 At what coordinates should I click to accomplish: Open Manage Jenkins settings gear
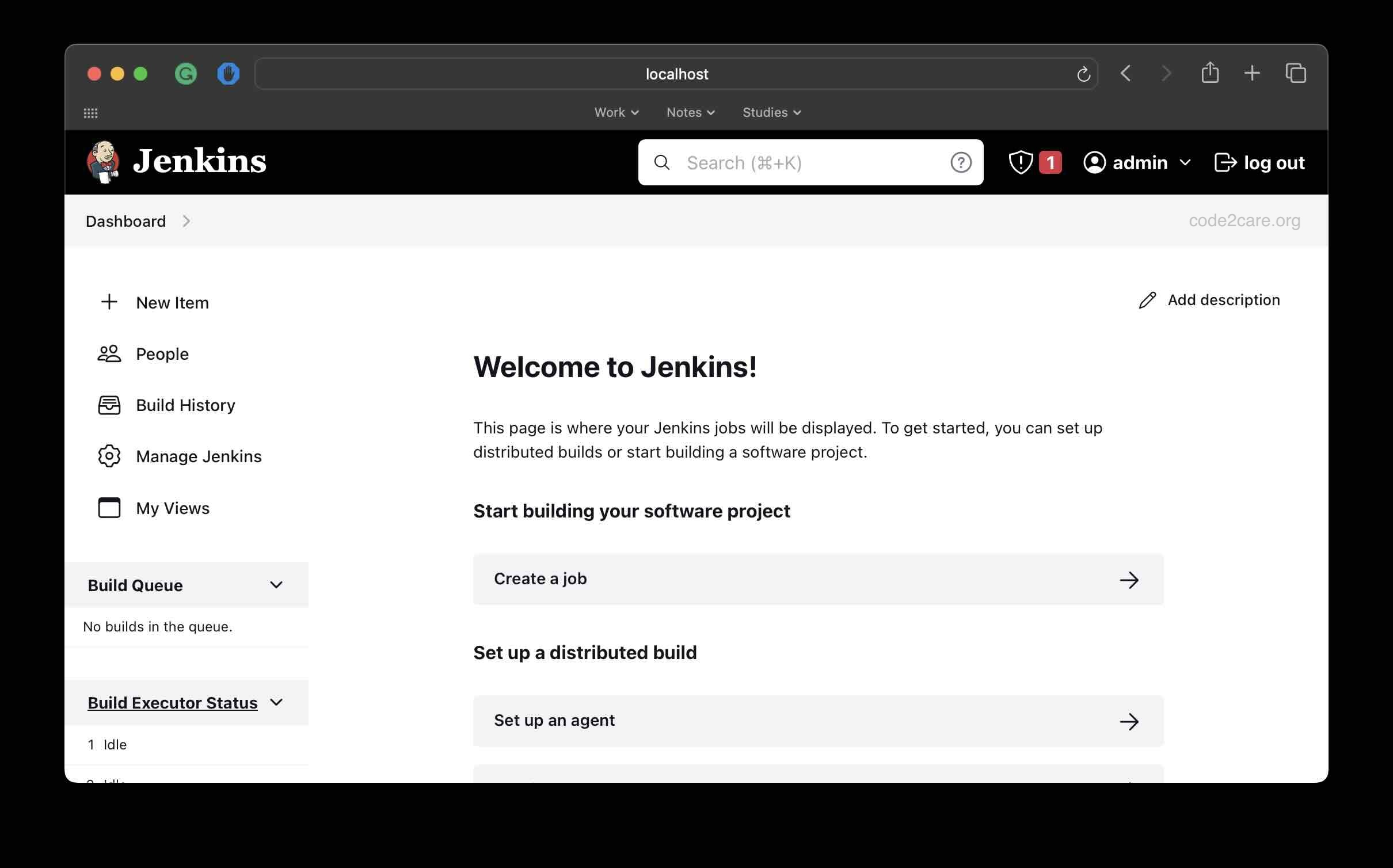109,456
